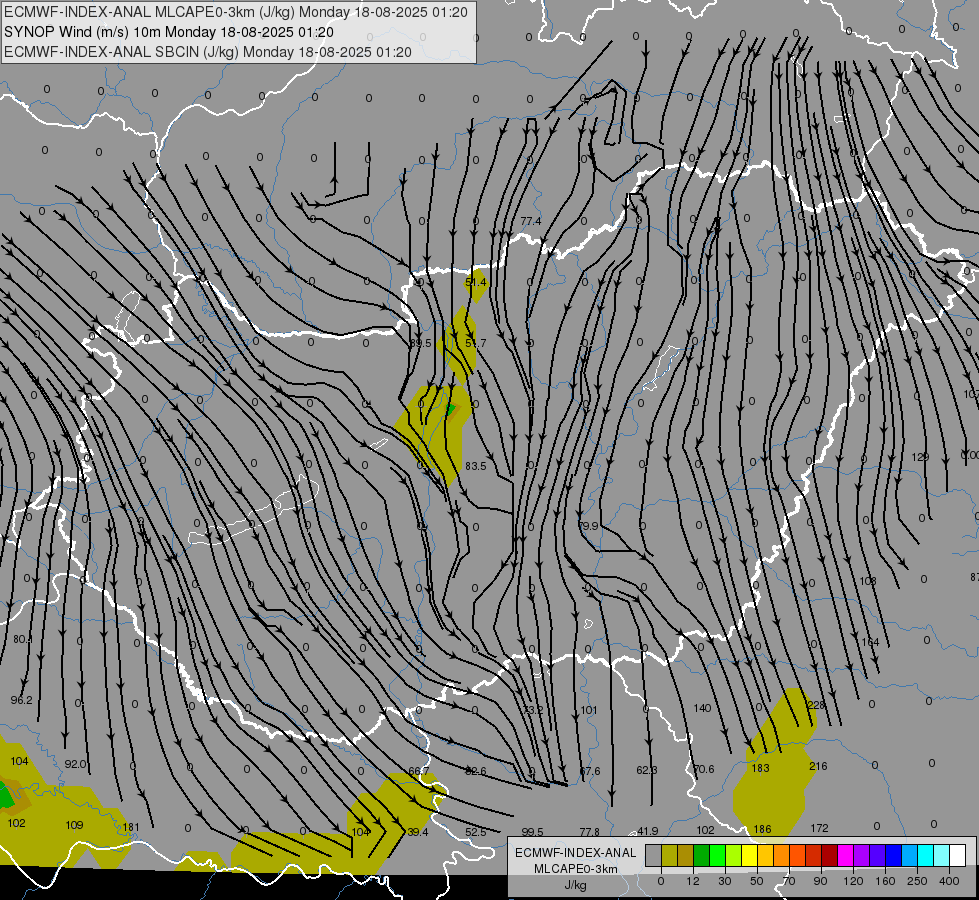This screenshot has height=900, width=979.
Task: Click the map value 183
Action: coord(760,768)
